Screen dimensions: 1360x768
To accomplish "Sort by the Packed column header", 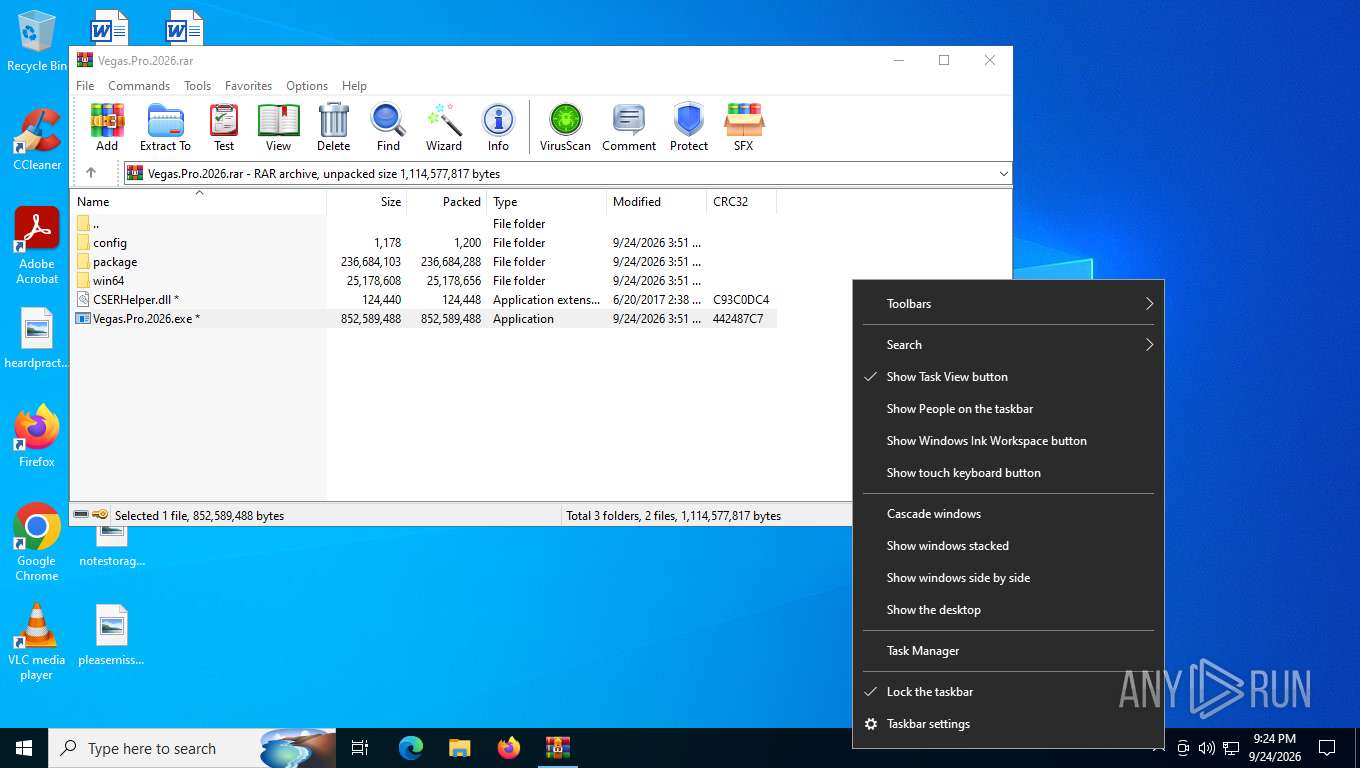I will click(x=446, y=201).
